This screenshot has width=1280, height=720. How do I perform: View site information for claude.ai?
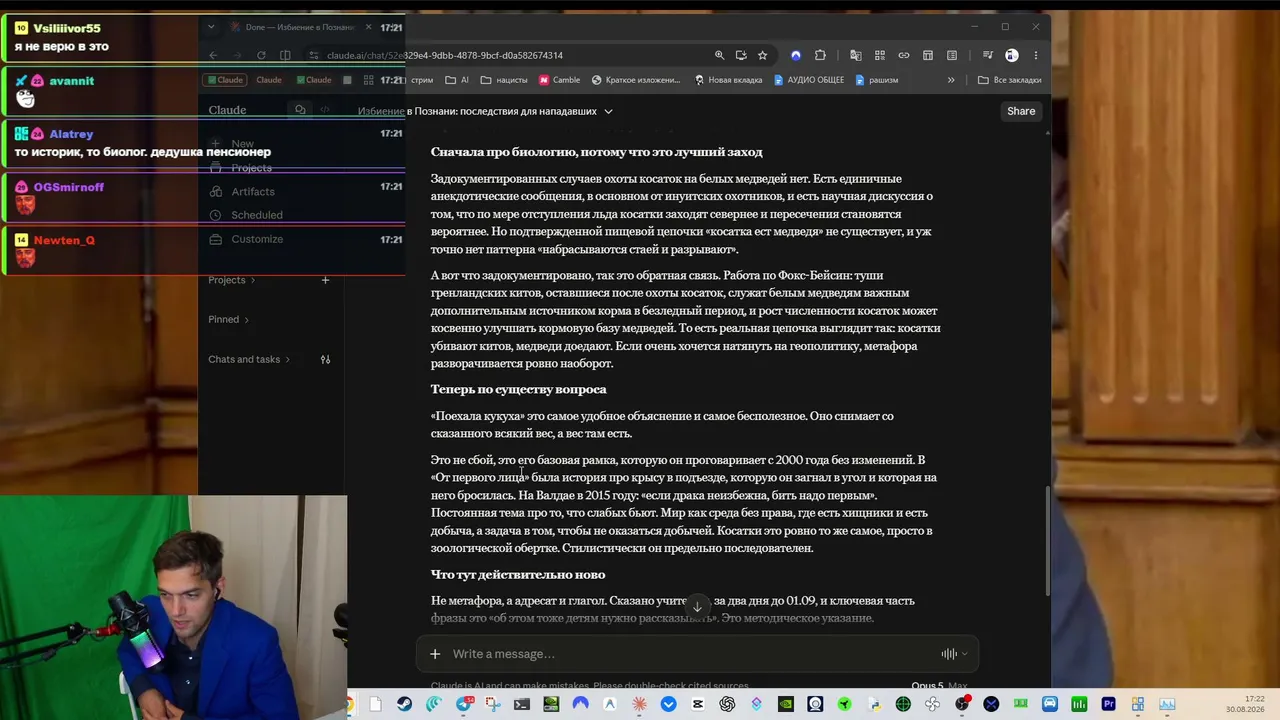pyautogui.click(x=314, y=55)
